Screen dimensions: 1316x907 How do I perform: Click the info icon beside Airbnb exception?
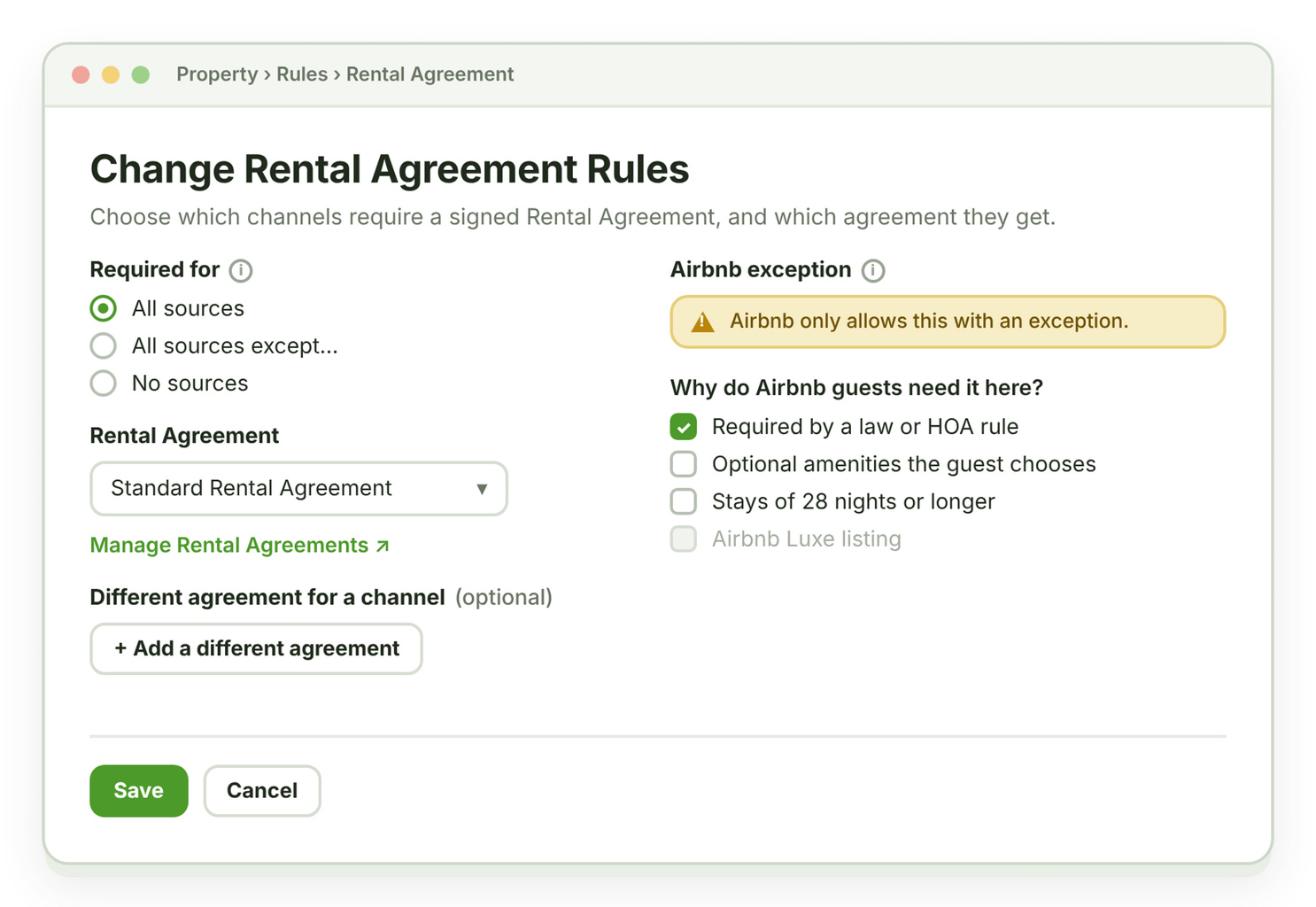(873, 270)
